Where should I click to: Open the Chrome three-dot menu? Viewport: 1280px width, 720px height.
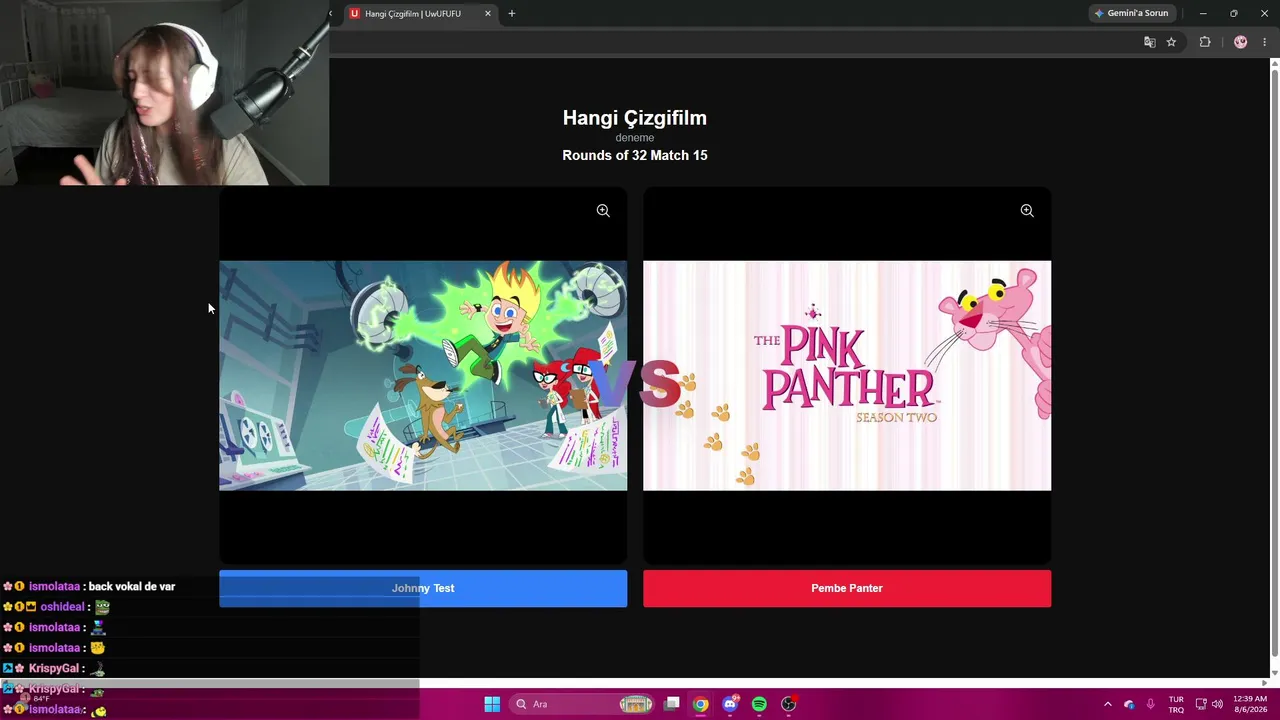pos(1264,42)
